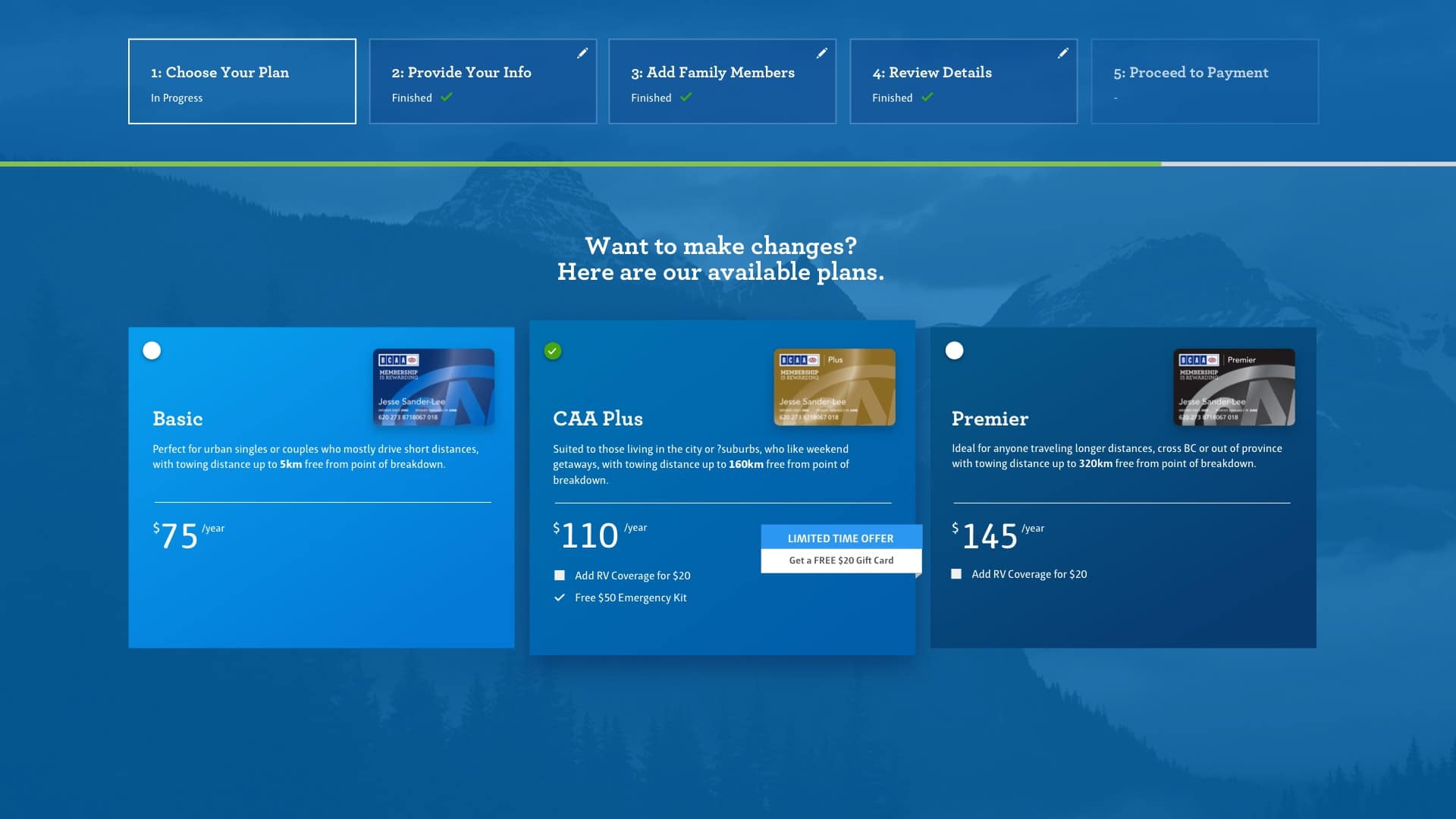The height and width of the screenshot is (819, 1456).
Task: Open step 5: Proceed to Payment
Action: coord(1204,81)
